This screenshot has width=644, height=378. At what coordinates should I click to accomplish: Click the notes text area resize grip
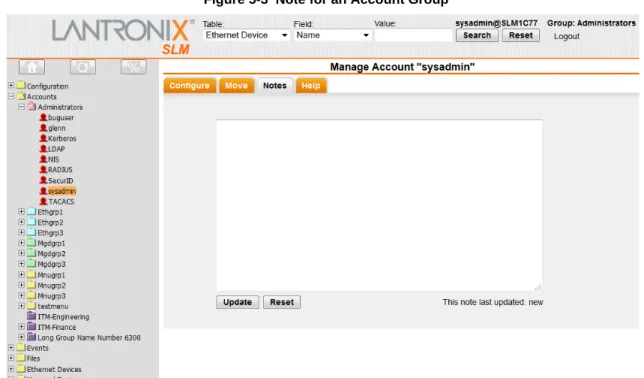coord(538,287)
